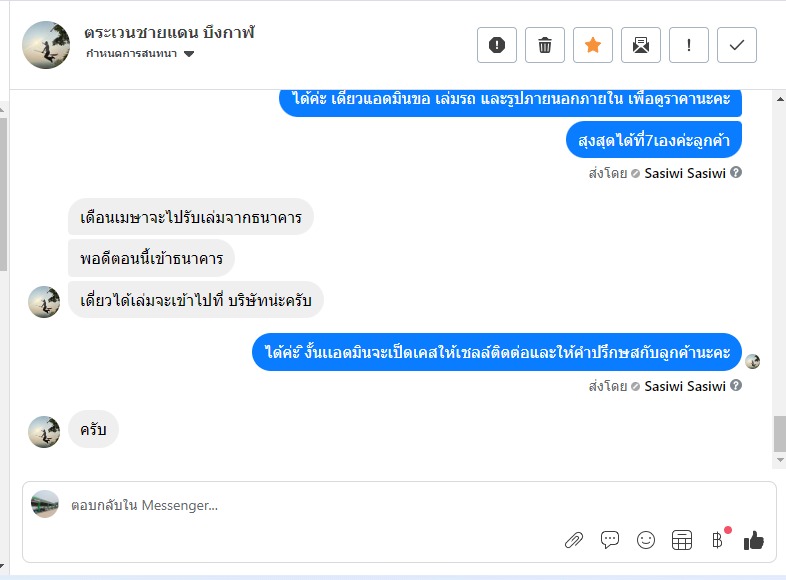Mark conversation unread with envelope icon
This screenshot has height=580, width=786.
[x=641, y=45]
